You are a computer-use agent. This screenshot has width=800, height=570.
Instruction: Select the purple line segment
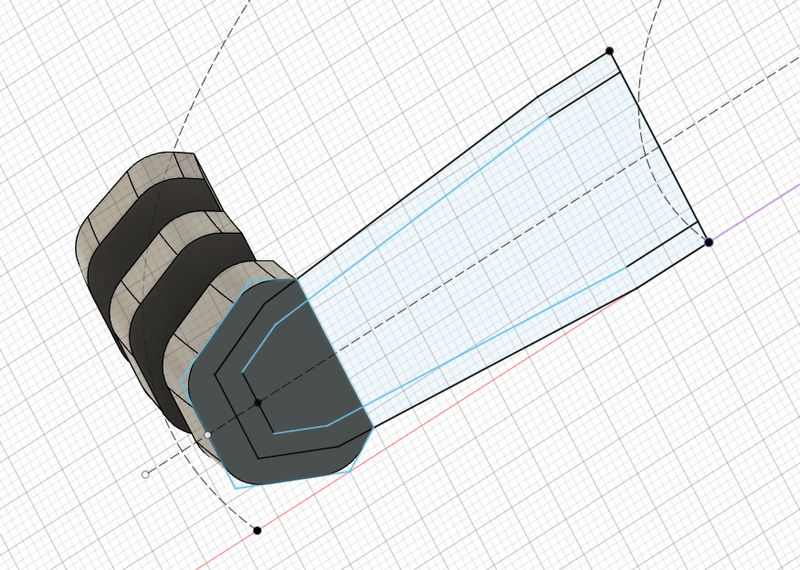coord(755,212)
